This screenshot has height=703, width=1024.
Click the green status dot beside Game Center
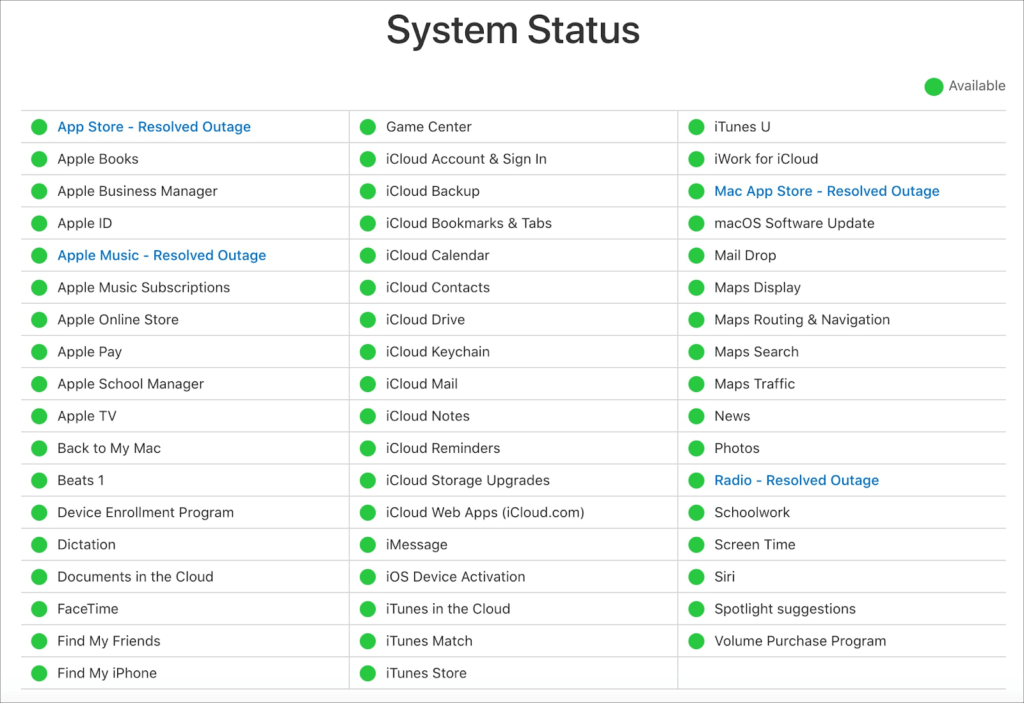[368, 127]
